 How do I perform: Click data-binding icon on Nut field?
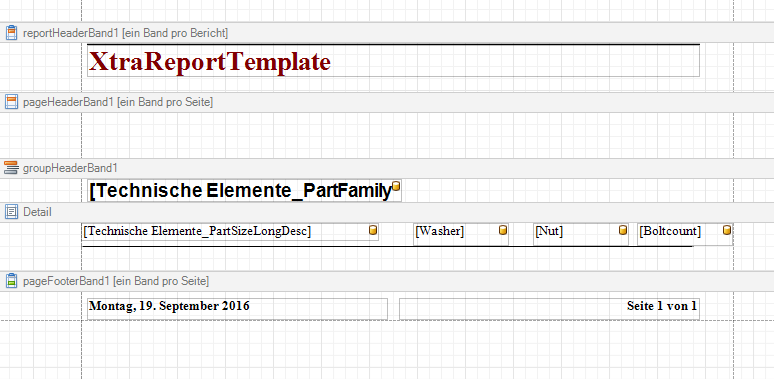(623, 230)
